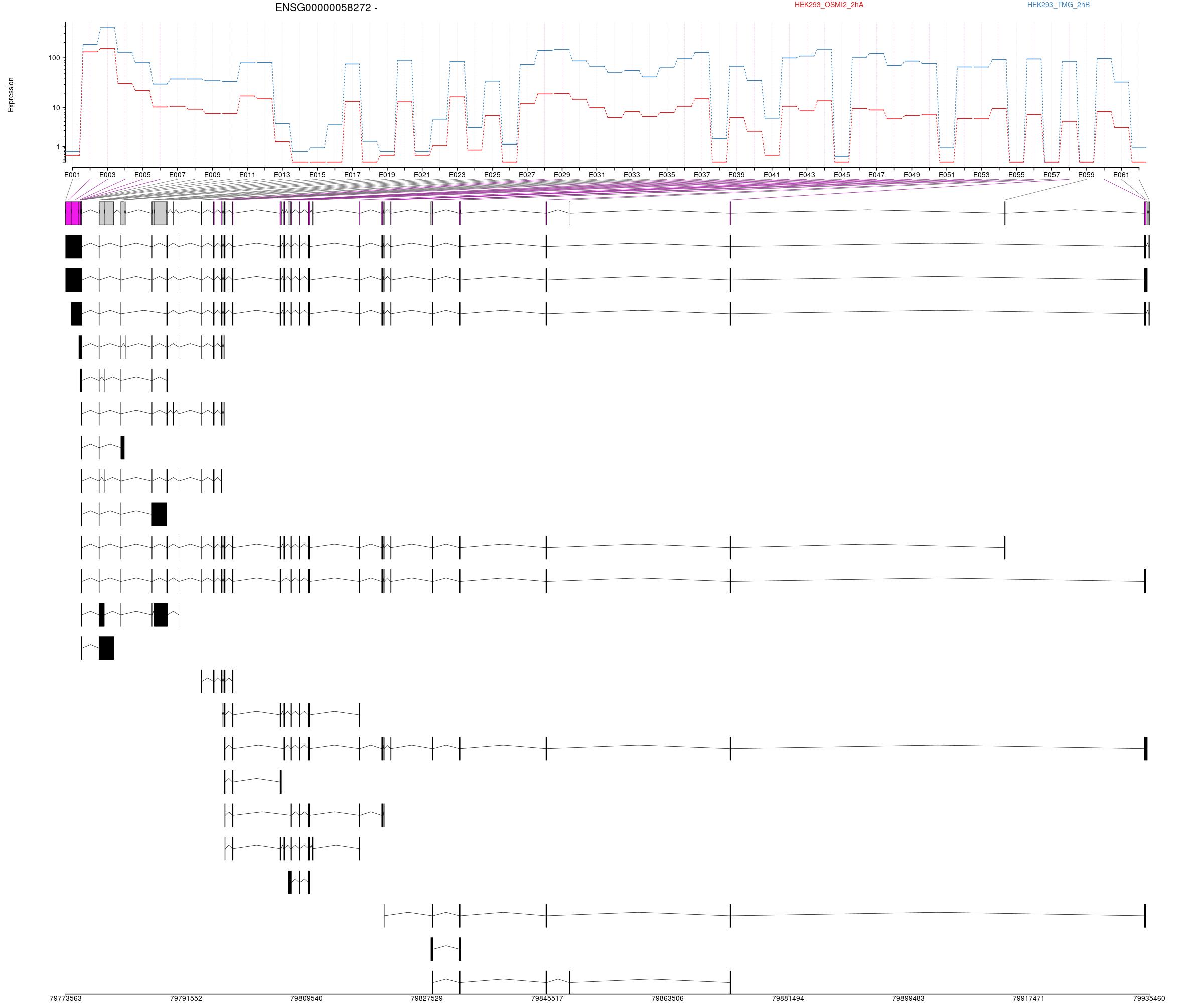This screenshot has width=1204, height=1008.
Task: Click exon label E039
Action: [x=737, y=174]
